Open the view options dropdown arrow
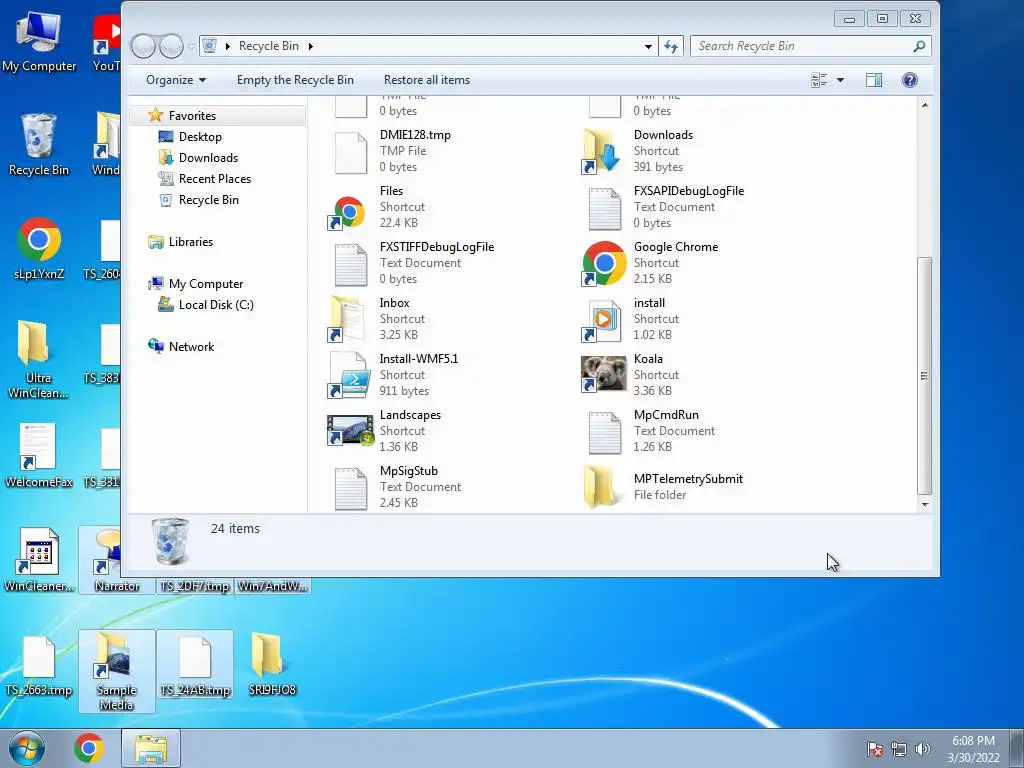Image resolution: width=1024 pixels, height=768 pixels. (840, 80)
